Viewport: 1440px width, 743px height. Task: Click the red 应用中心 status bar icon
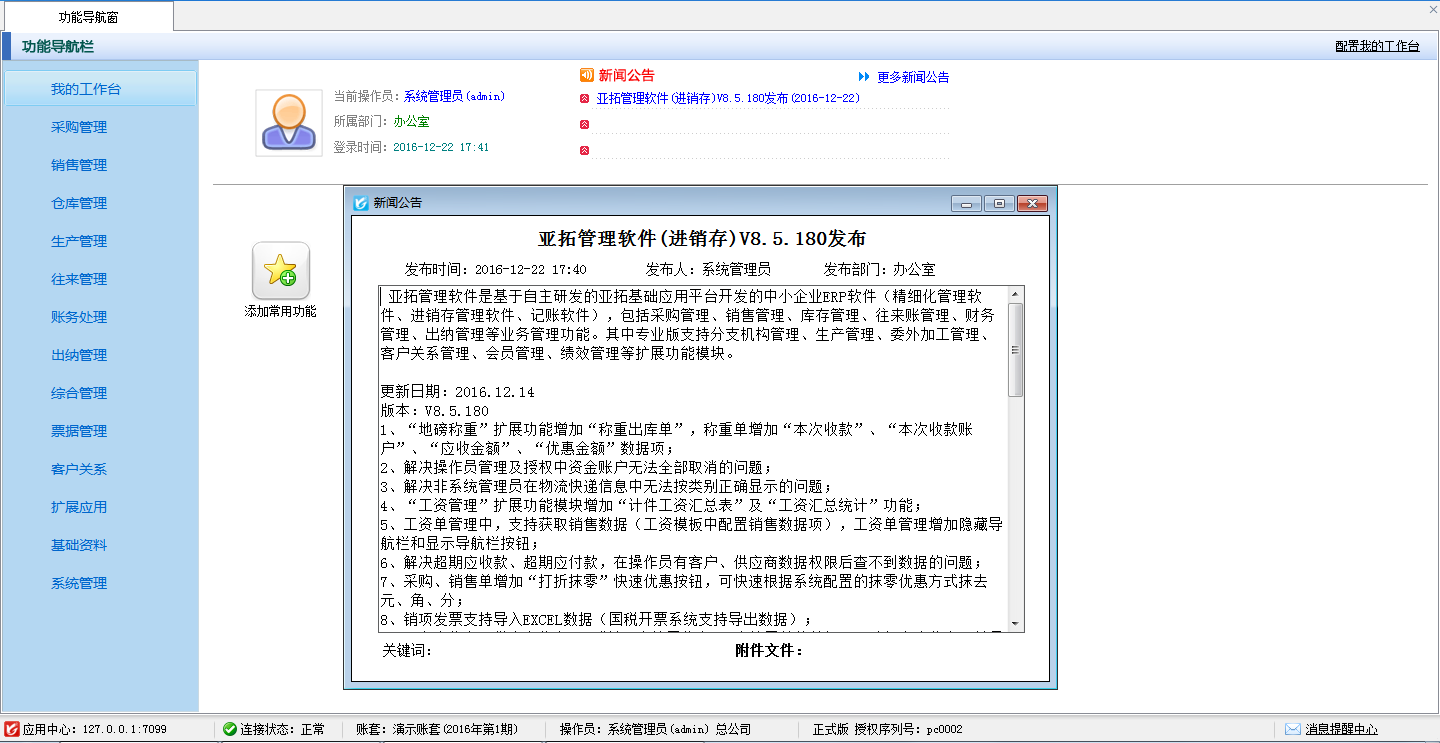(x=11, y=729)
